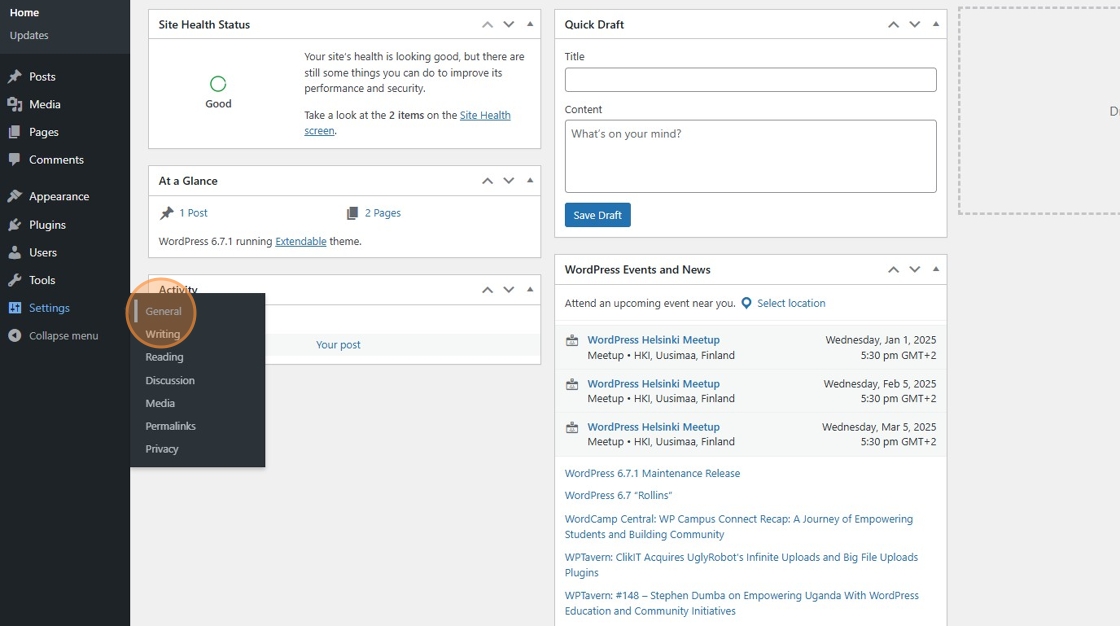The height and width of the screenshot is (626, 1120).
Task: Focus the Quick Draft Content textarea
Action: [x=750, y=156]
